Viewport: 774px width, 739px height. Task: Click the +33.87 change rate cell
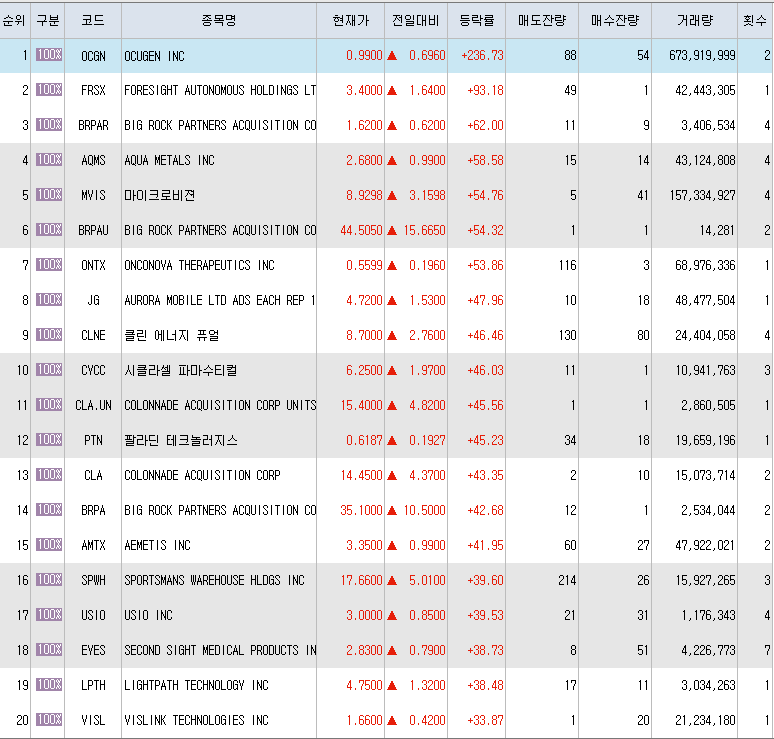coord(485,721)
